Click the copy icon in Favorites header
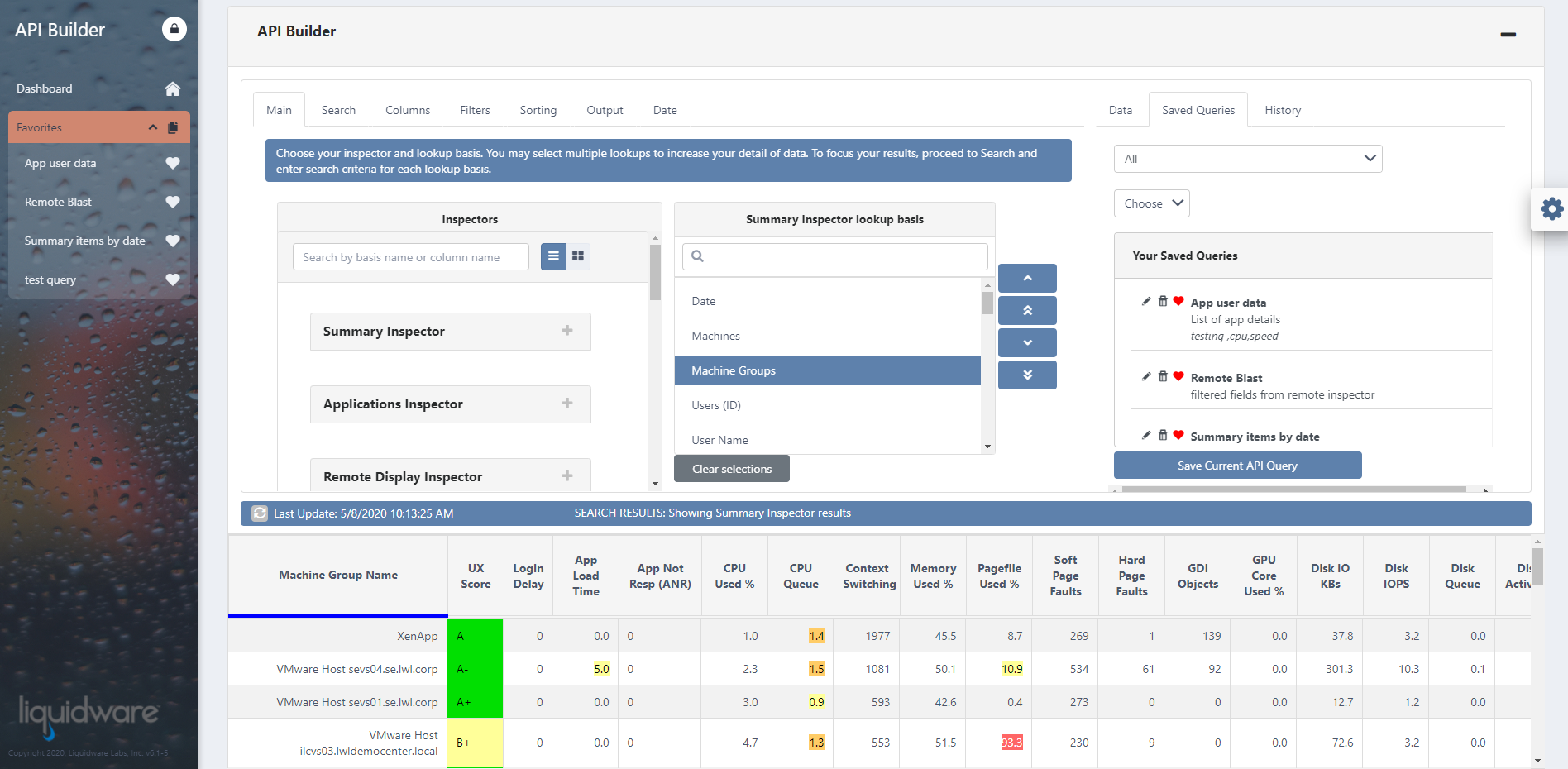The image size is (1568, 769). click(x=173, y=127)
